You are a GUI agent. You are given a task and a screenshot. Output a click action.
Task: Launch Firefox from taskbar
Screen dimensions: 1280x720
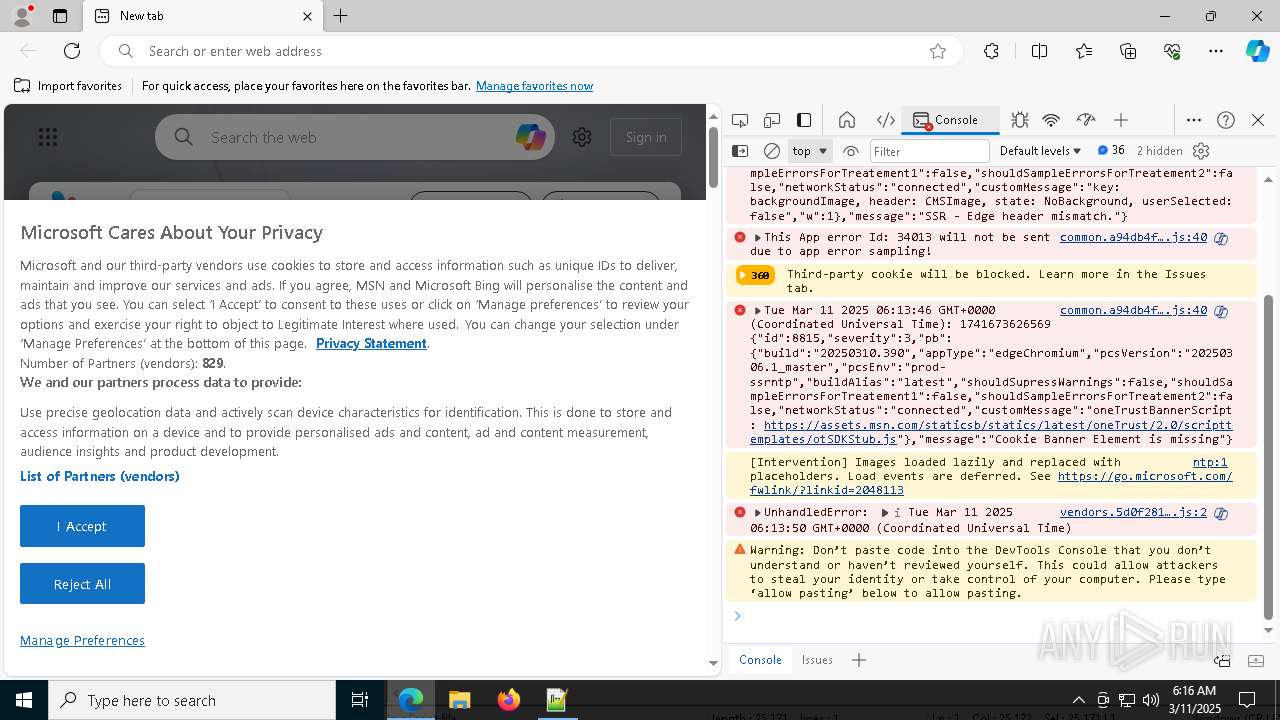[508, 700]
